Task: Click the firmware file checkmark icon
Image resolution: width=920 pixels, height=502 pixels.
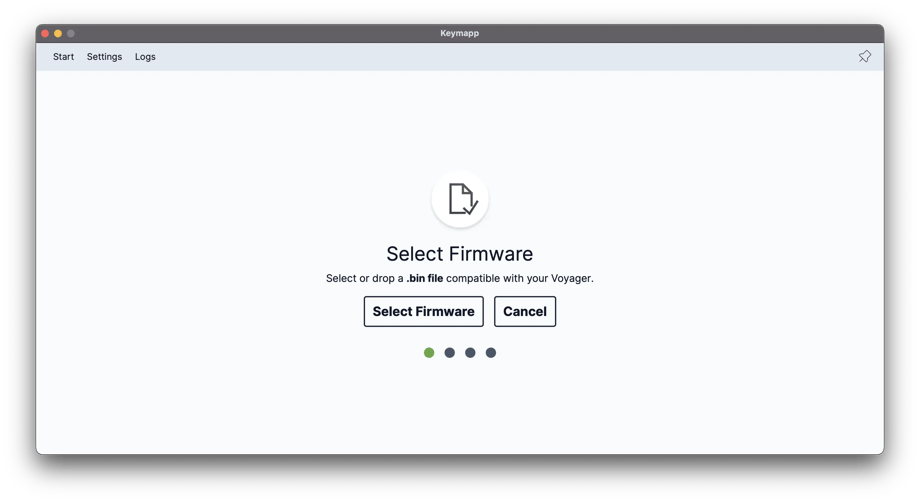Action: click(x=460, y=199)
